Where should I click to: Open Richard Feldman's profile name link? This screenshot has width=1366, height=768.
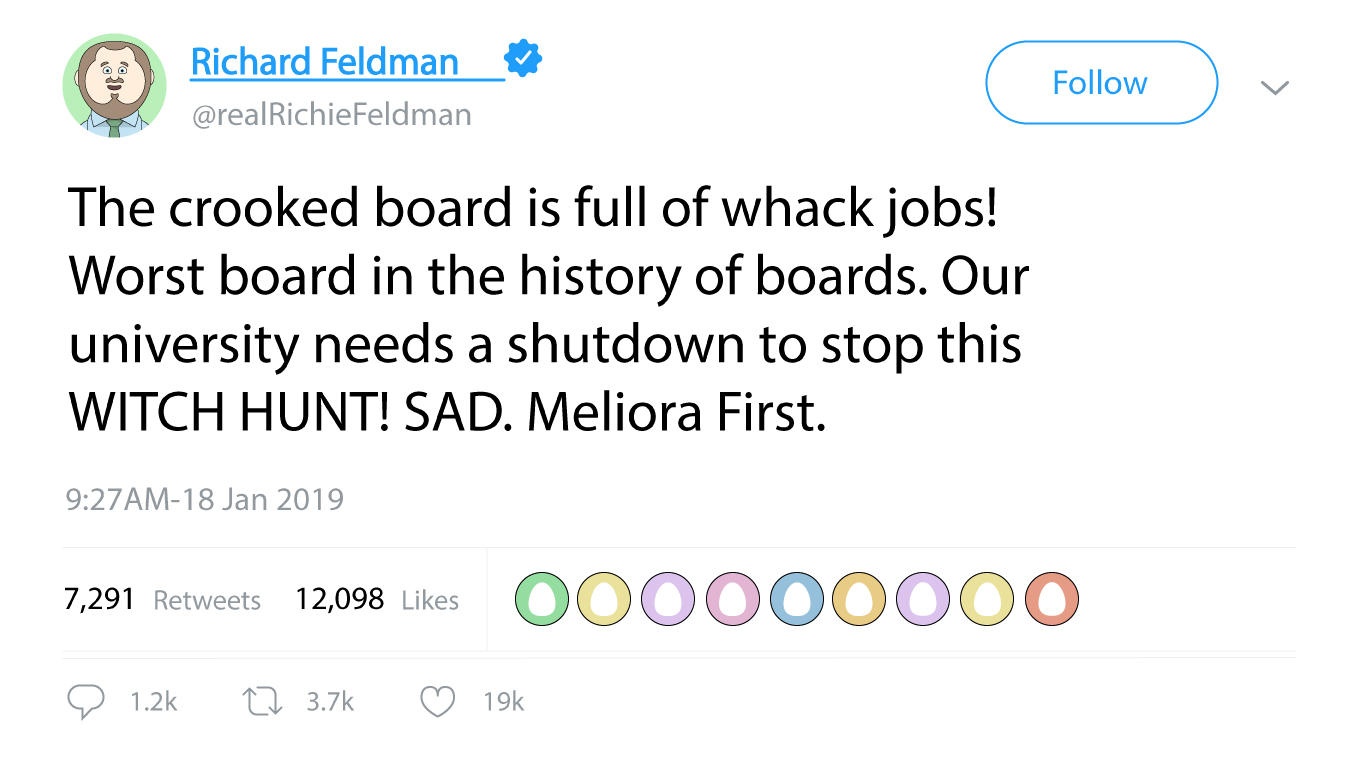[325, 62]
